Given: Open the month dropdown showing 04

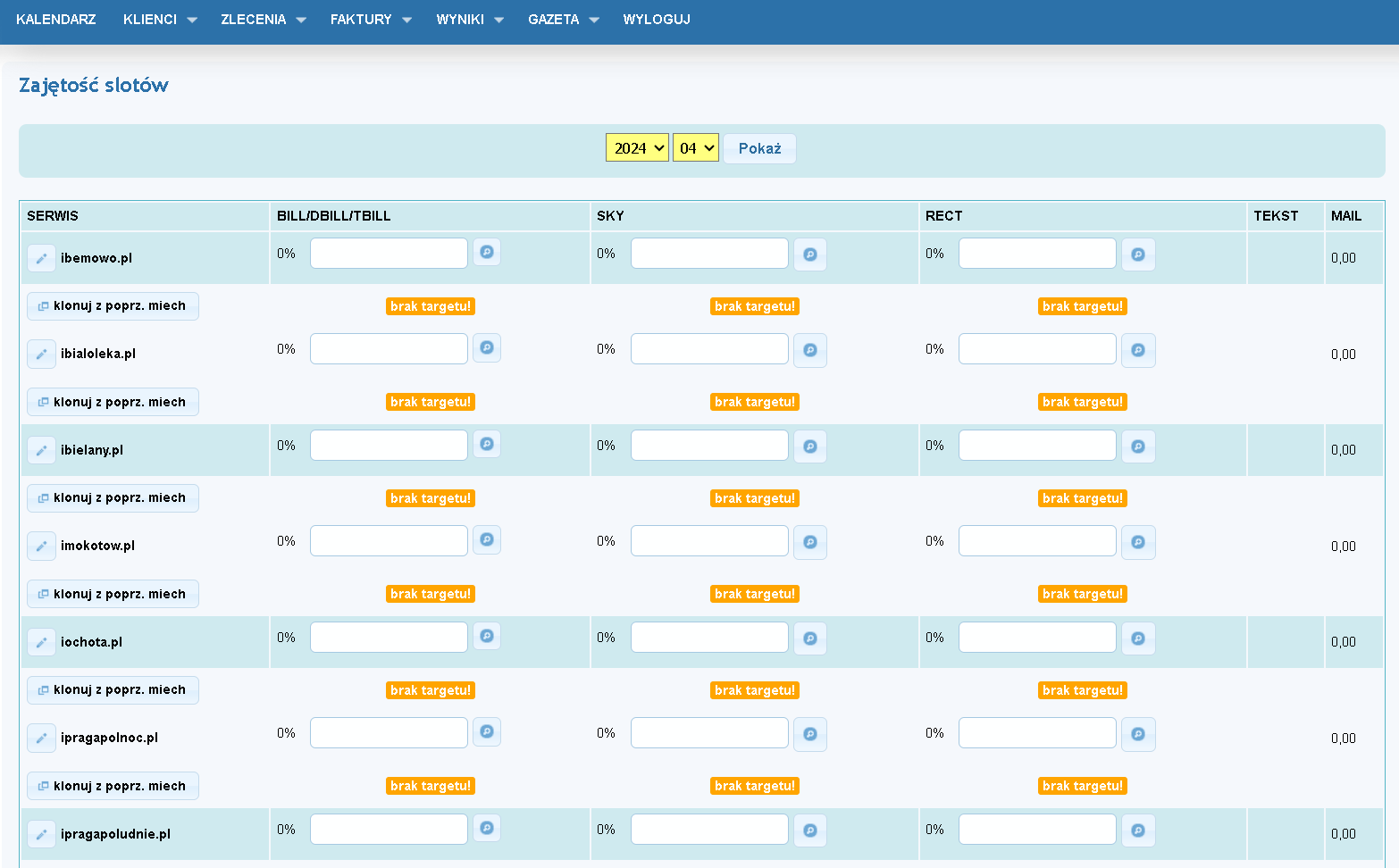Looking at the screenshot, I should coord(695,148).
